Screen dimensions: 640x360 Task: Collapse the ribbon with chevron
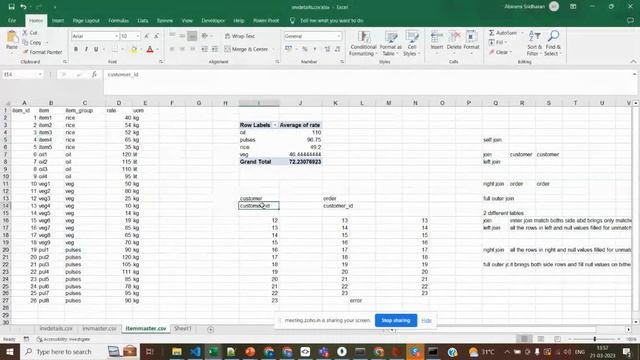pyautogui.click(x=633, y=62)
